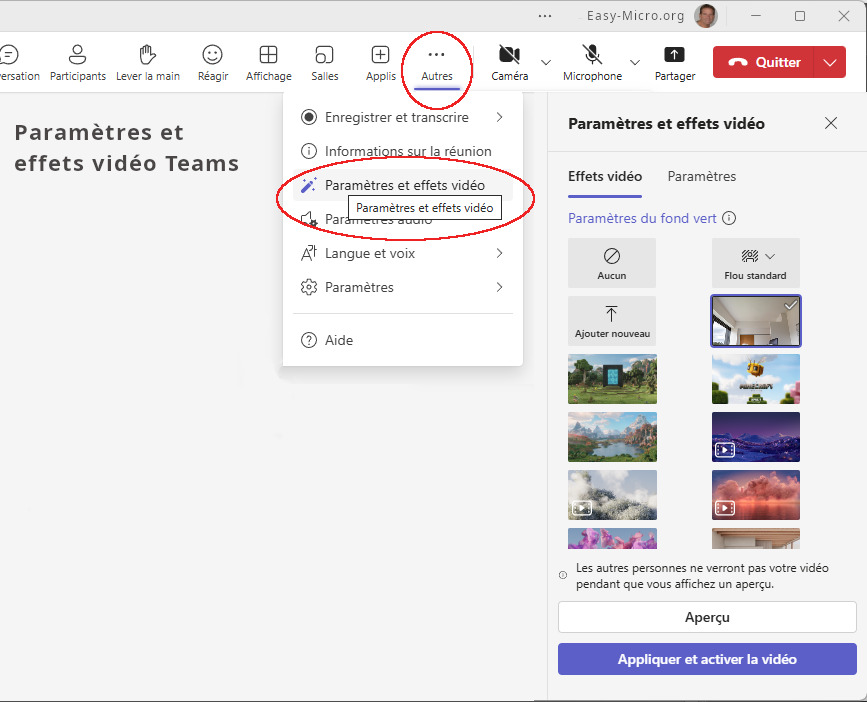Open the Salles breakout rooms
867x702 pixels.
325,62
